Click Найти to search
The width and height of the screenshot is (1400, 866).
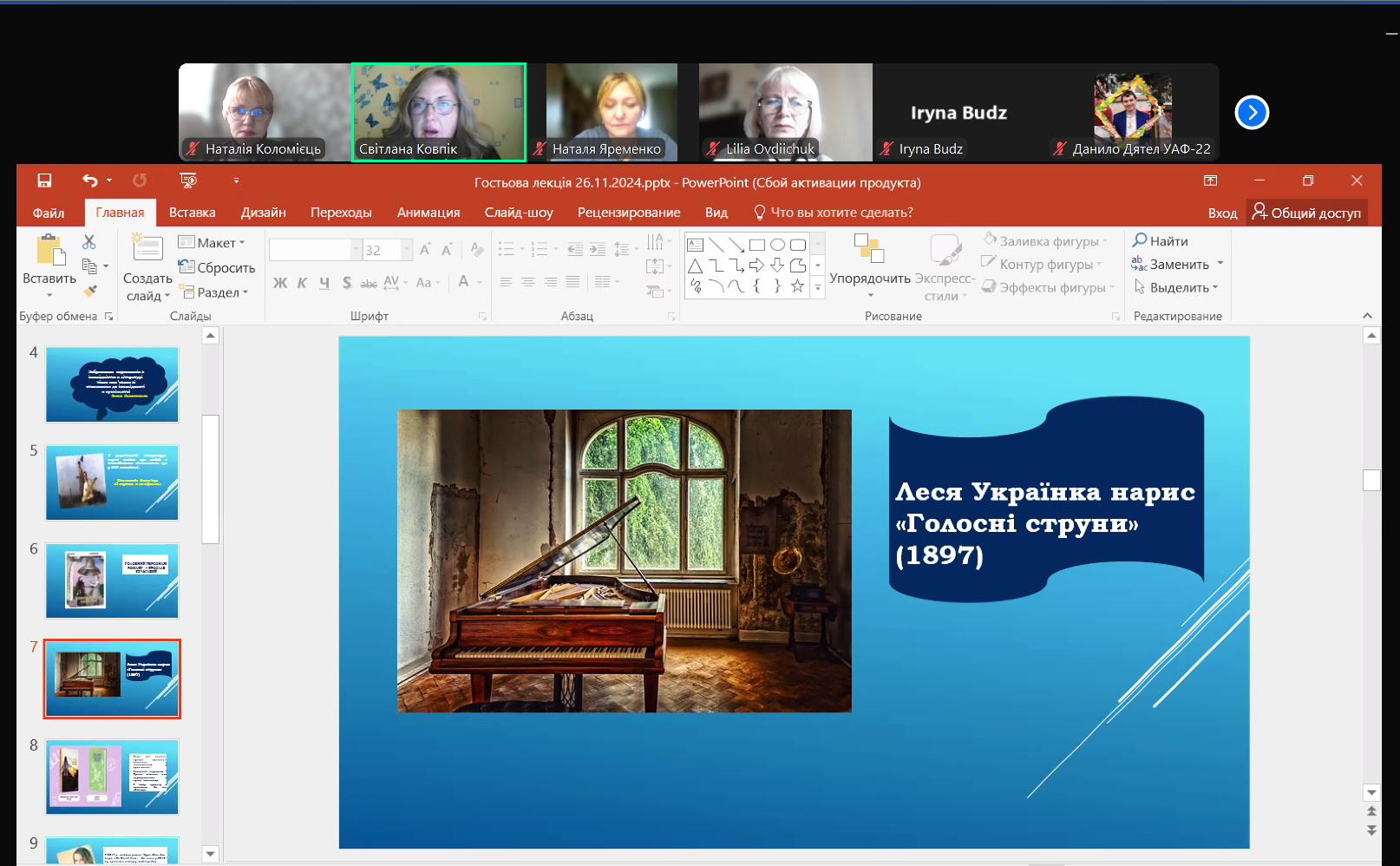point(1161,240)
